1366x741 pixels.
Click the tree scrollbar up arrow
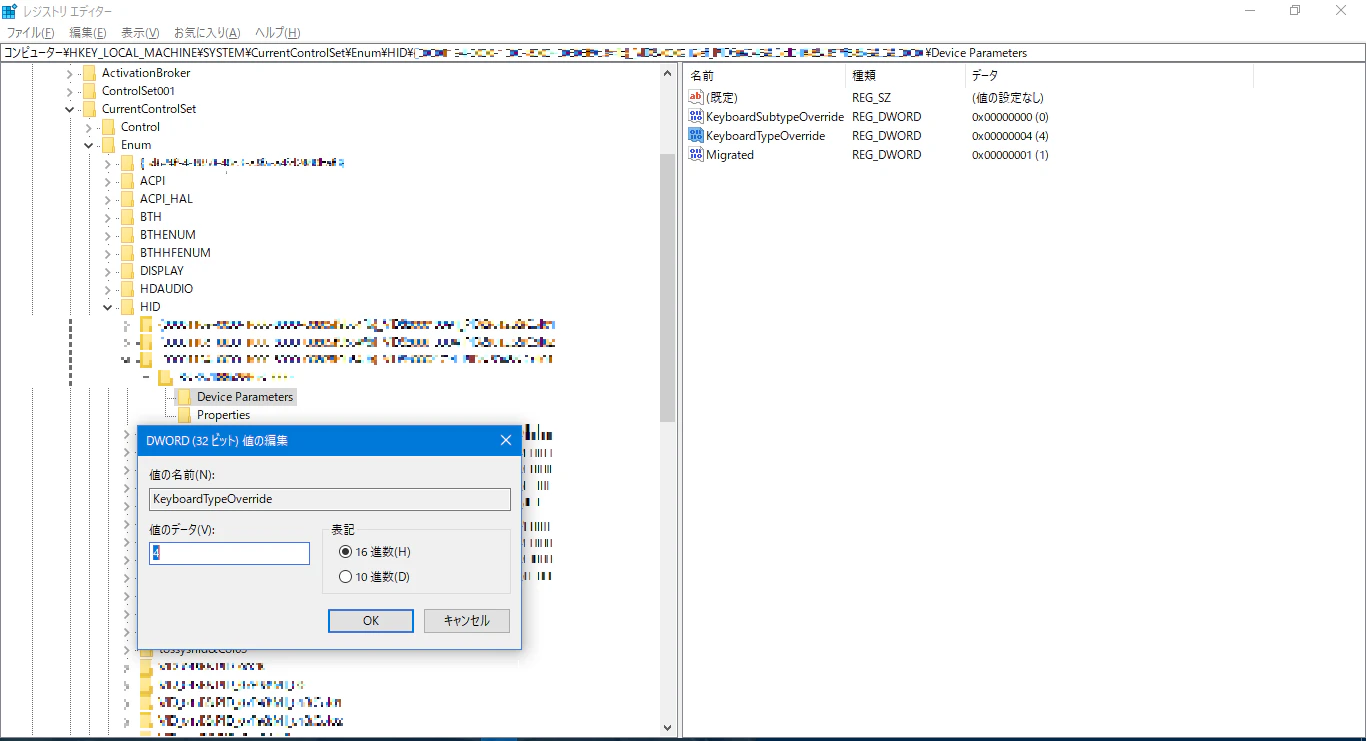[x=668, y=73]
